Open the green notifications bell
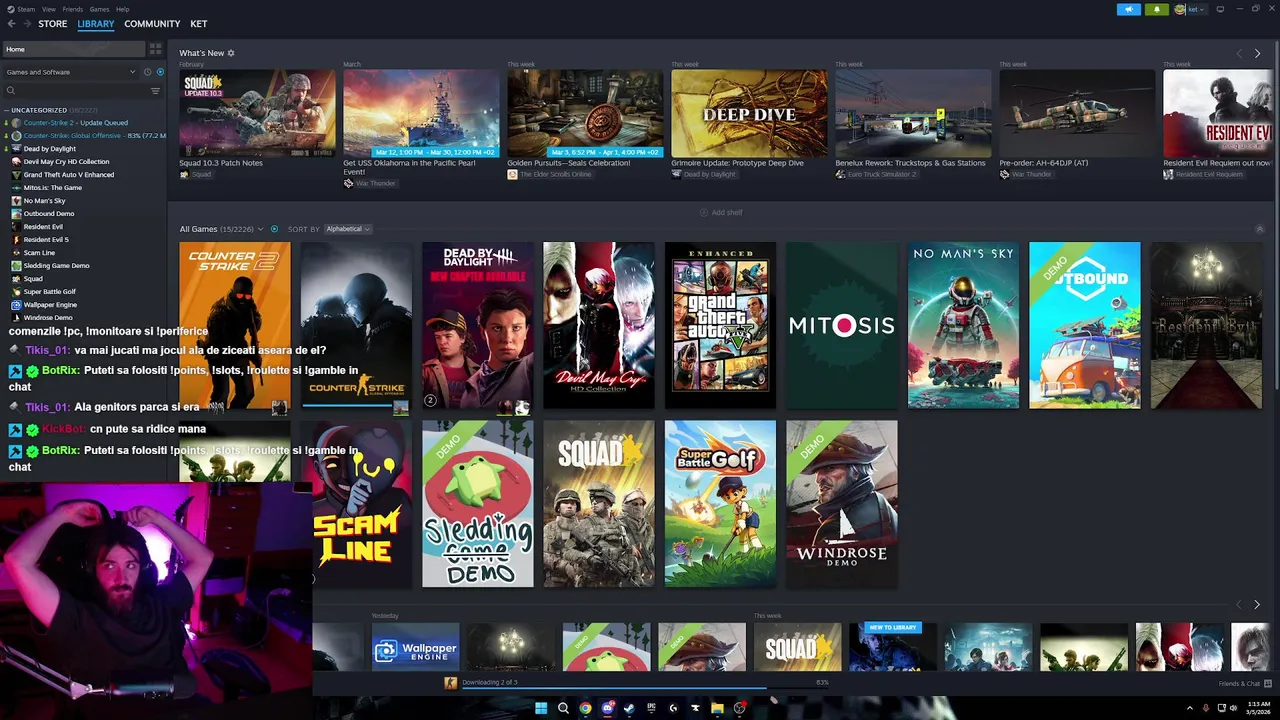Viewport: 1280px width, 720px height. [x=1157, y=9]
